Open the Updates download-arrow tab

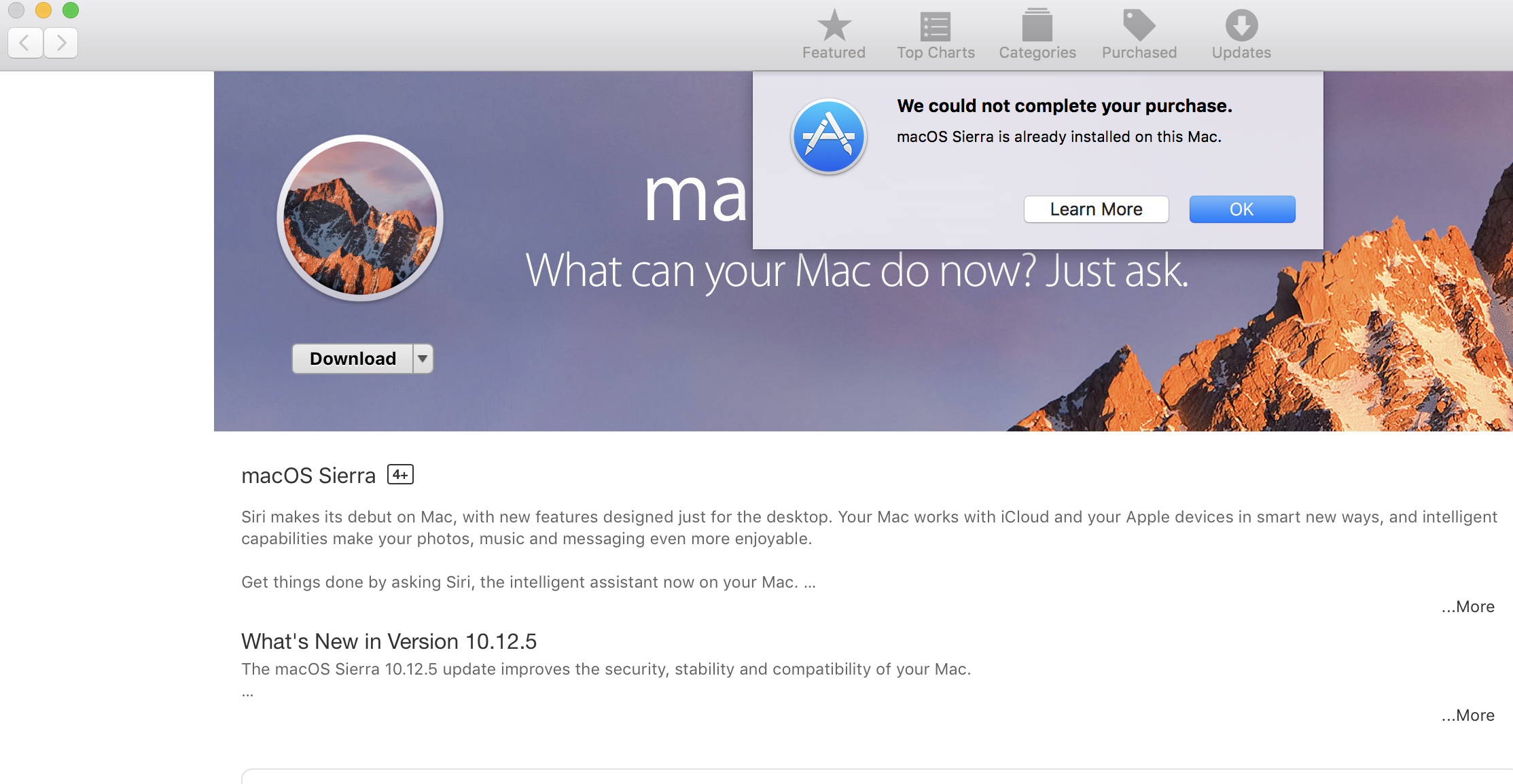click(1241, 35)
